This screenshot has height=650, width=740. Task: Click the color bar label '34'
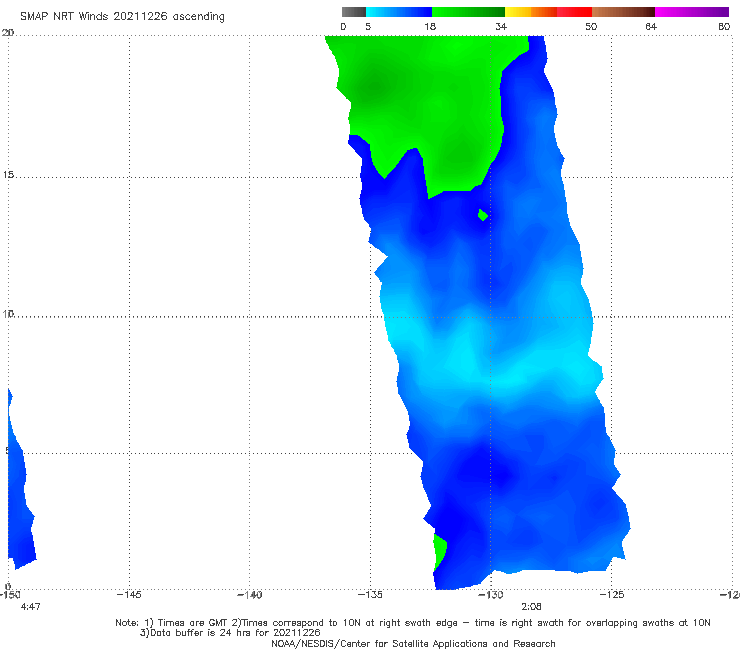click(x=501, y=26)
